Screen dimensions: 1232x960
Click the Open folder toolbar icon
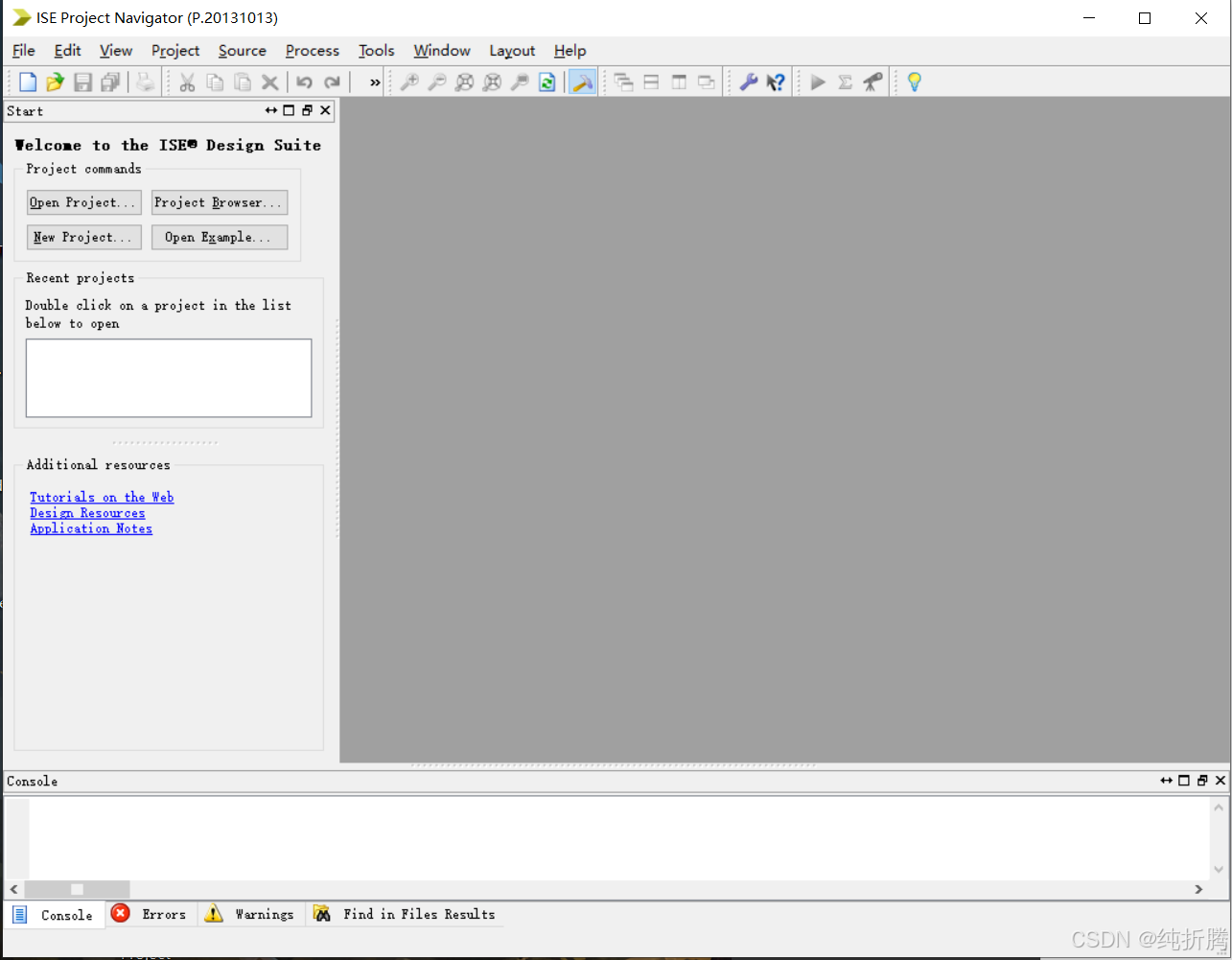click(x=56, y=82)
